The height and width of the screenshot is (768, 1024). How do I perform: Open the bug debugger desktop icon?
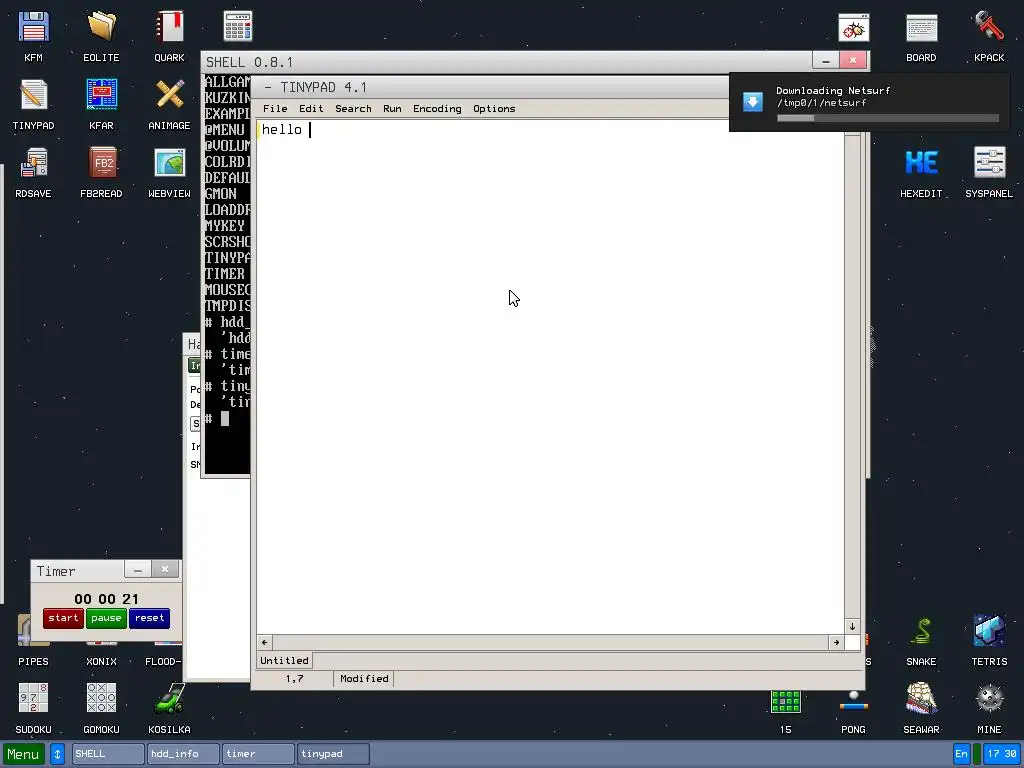pyautogui.click(x=854, y=27)
